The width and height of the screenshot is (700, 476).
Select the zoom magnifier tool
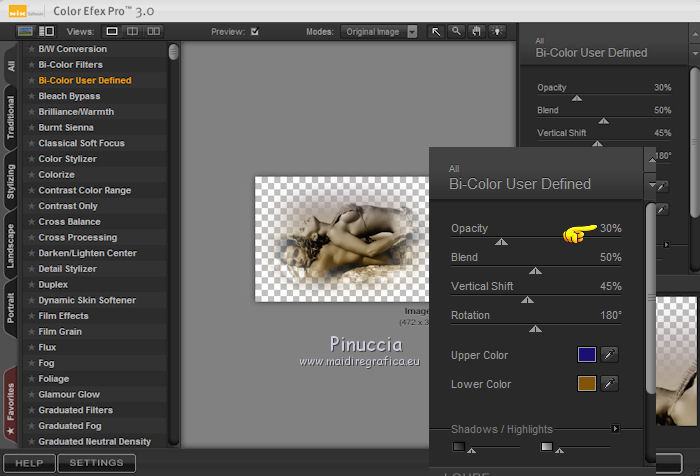[456, 31]
